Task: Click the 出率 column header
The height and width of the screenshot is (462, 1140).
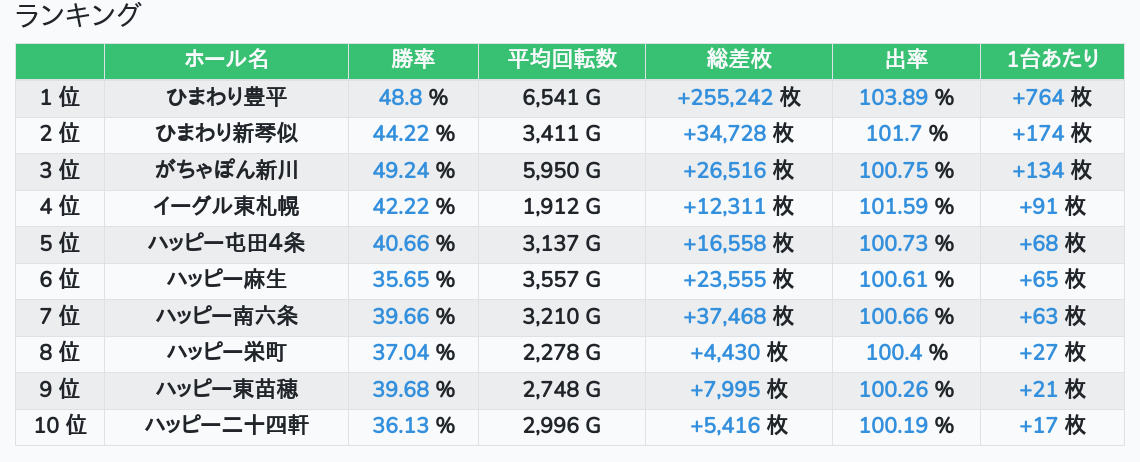Action: (x=906, y=60)
